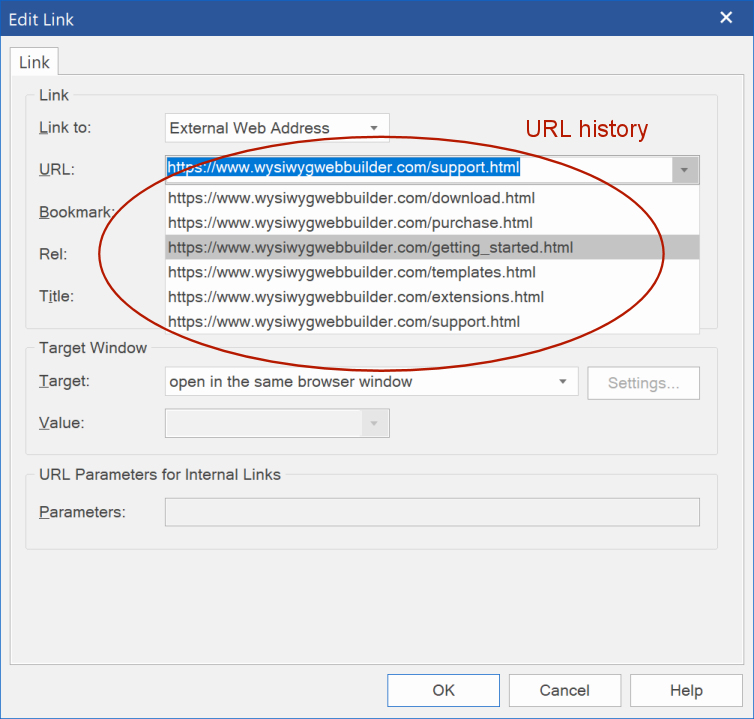The image size is (754, 719).
Task: Click the disabled Settings... button
Action: tap(643, 383)
